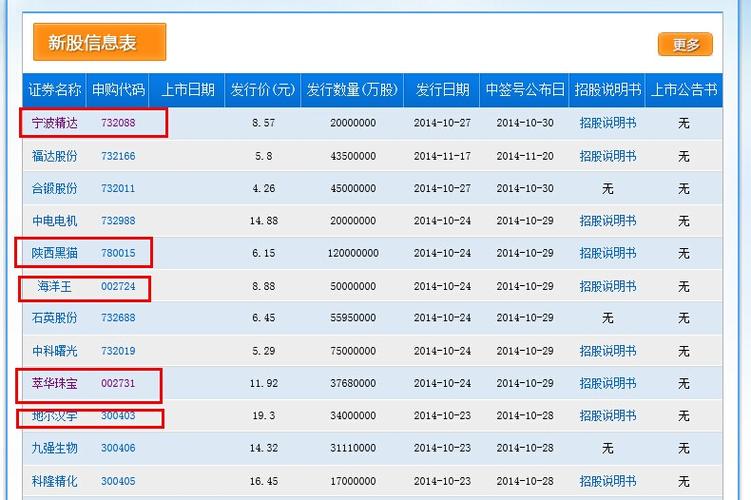Open 陕西黑猫 stock link
The image size is (751, 500).
click(55, 253)
